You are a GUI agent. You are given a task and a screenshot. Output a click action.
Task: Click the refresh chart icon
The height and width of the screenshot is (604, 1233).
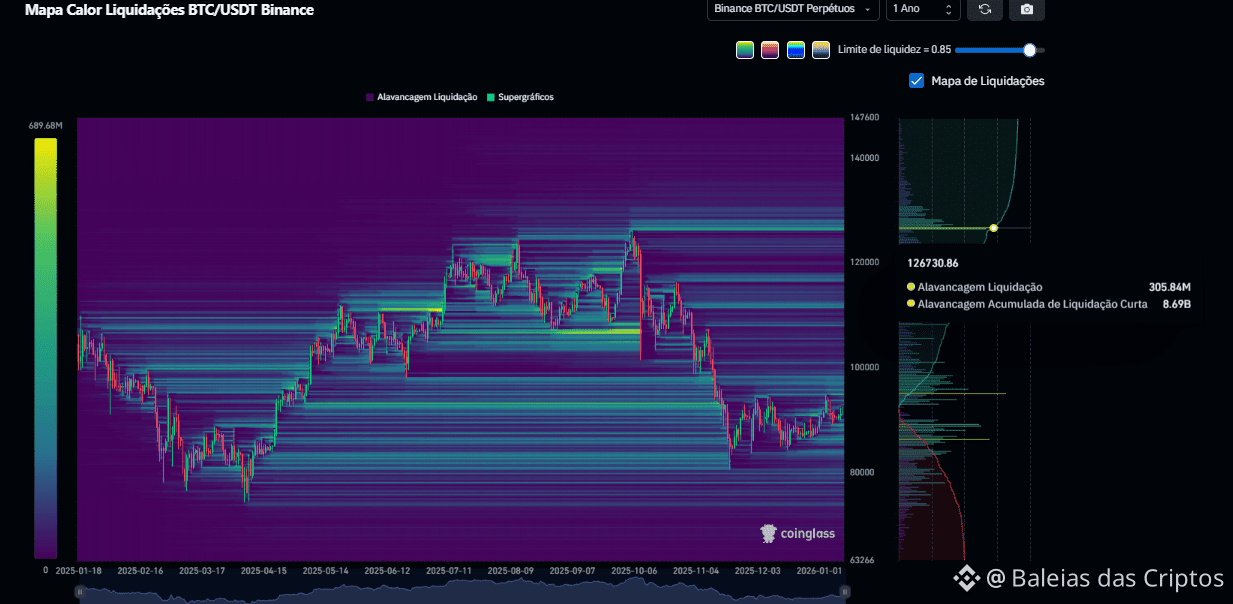point(985,9)
